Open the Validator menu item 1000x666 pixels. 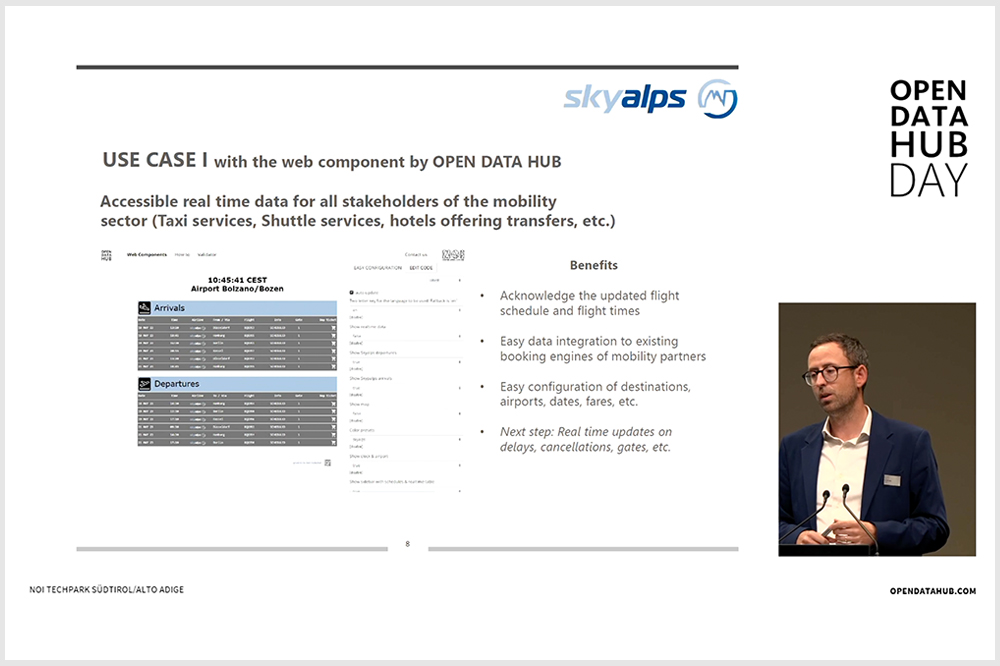(207, 255)
